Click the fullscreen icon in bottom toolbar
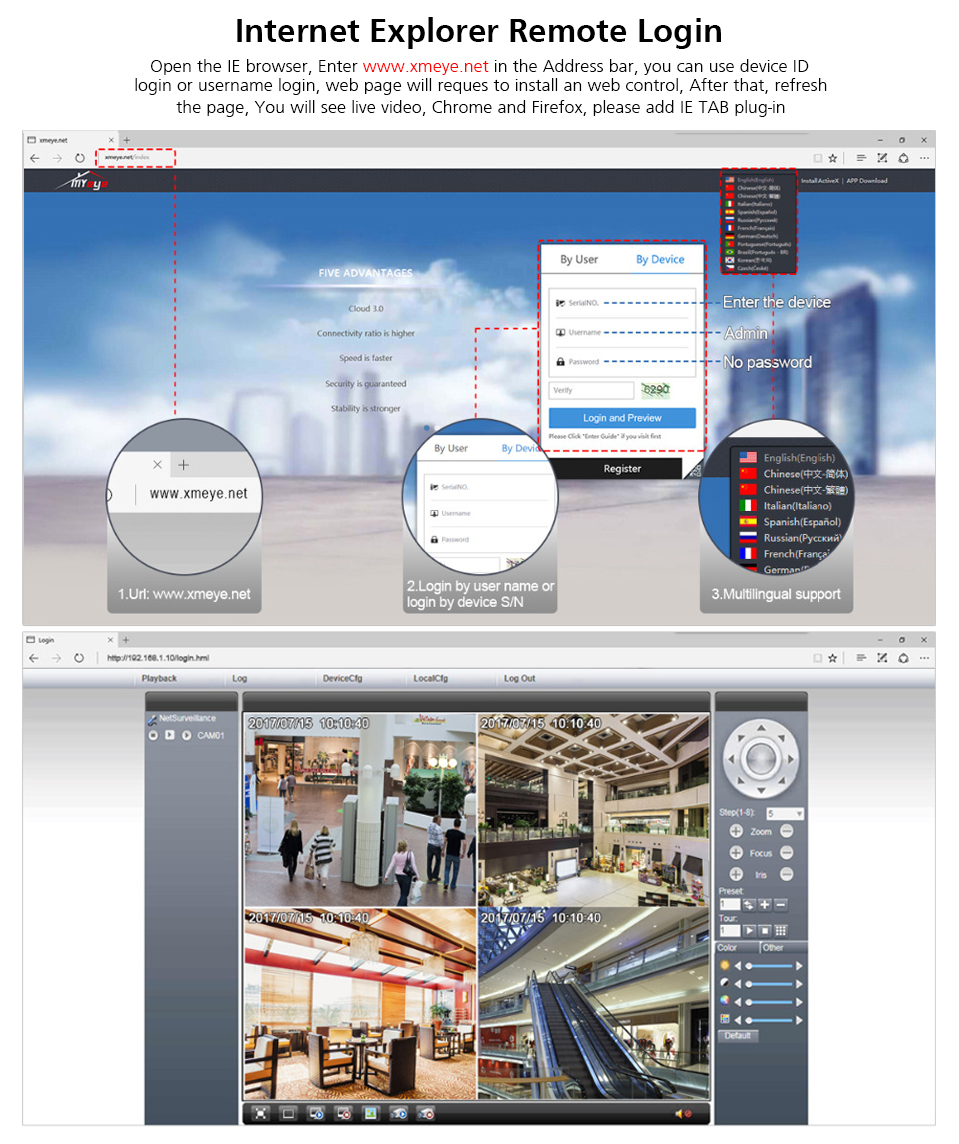The height and width of the screenshot is (1144, 959). click(261, 1113)
